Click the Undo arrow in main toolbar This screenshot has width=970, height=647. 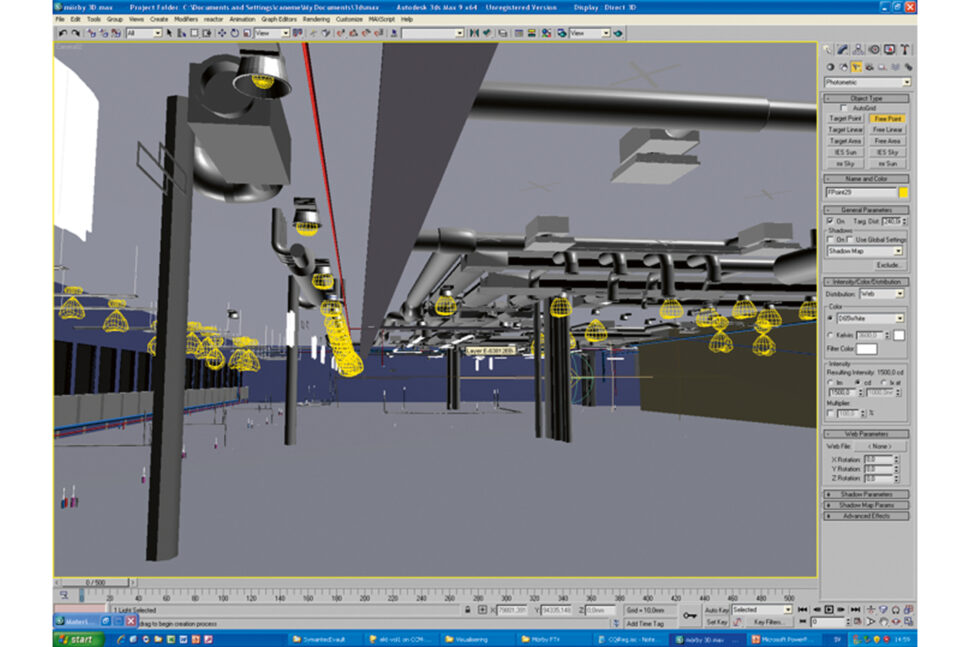63,33
